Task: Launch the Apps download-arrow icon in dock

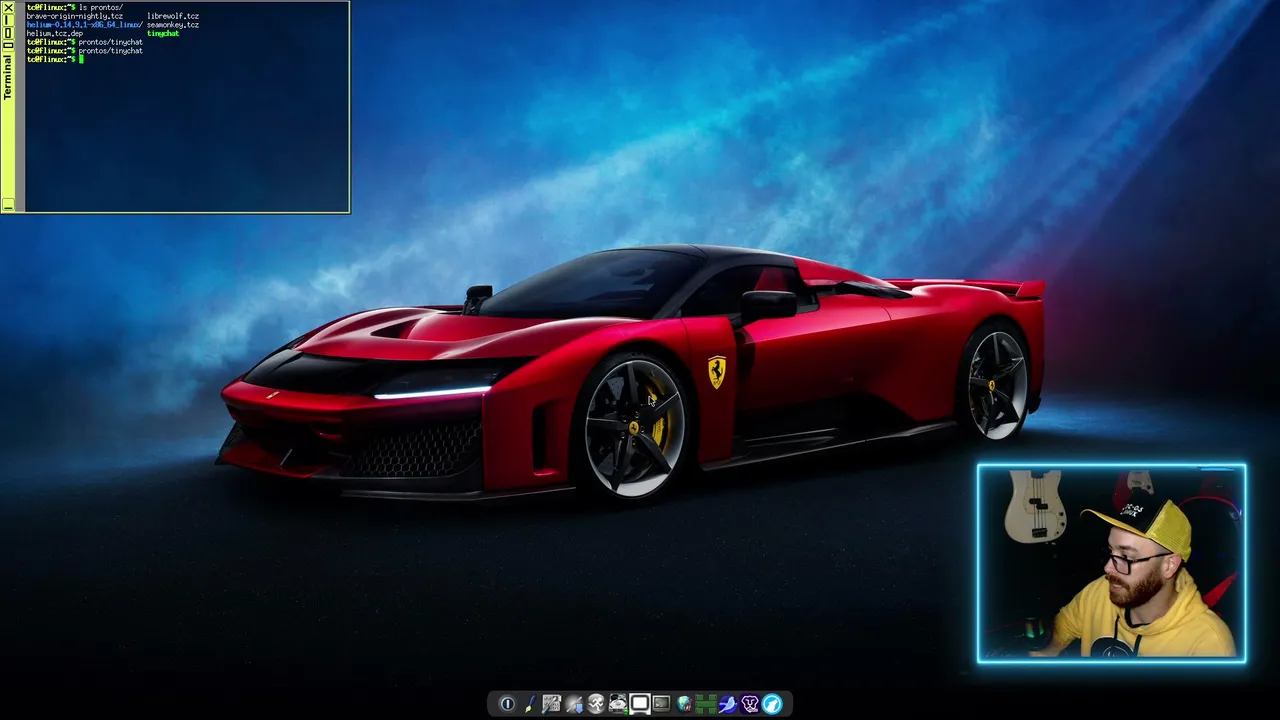Action: click(573, 704)
